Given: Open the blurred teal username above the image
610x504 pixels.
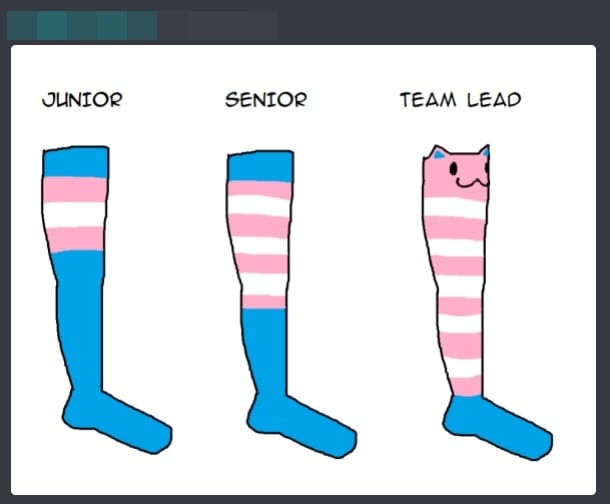Looking at the screenshot, I should pos(82,25).
